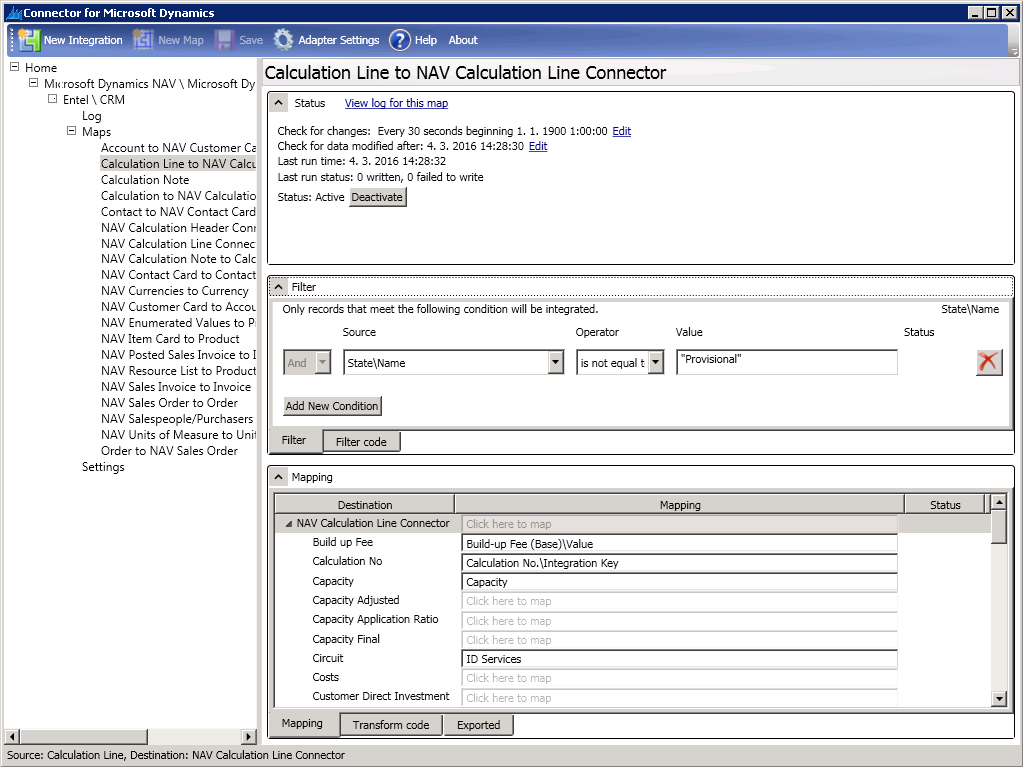Collapse the Mapping section

(279, 477)
